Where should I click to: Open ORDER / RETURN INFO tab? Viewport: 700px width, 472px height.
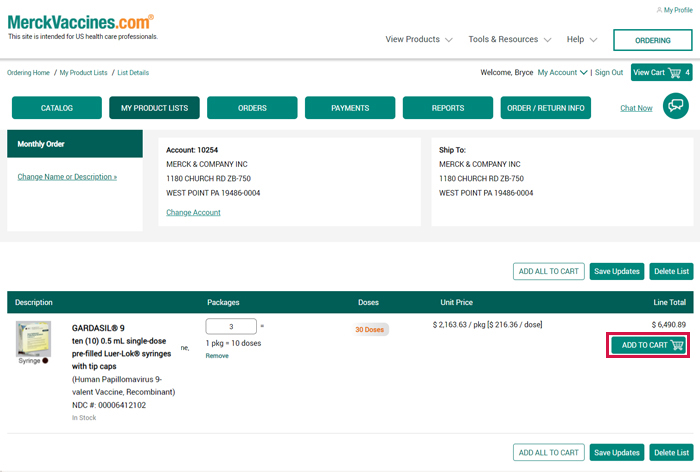(x=546, y=108)
